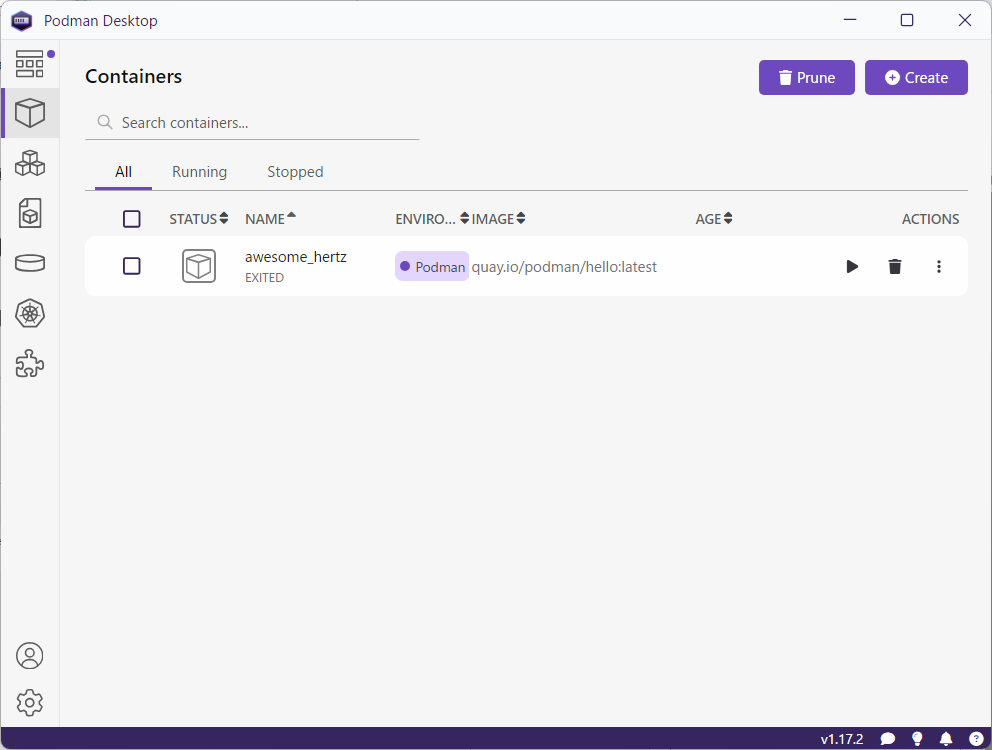The width and height of the screenshot is (992, 750).
Task: Open the Pods section icon
Action: click(30, 162)
